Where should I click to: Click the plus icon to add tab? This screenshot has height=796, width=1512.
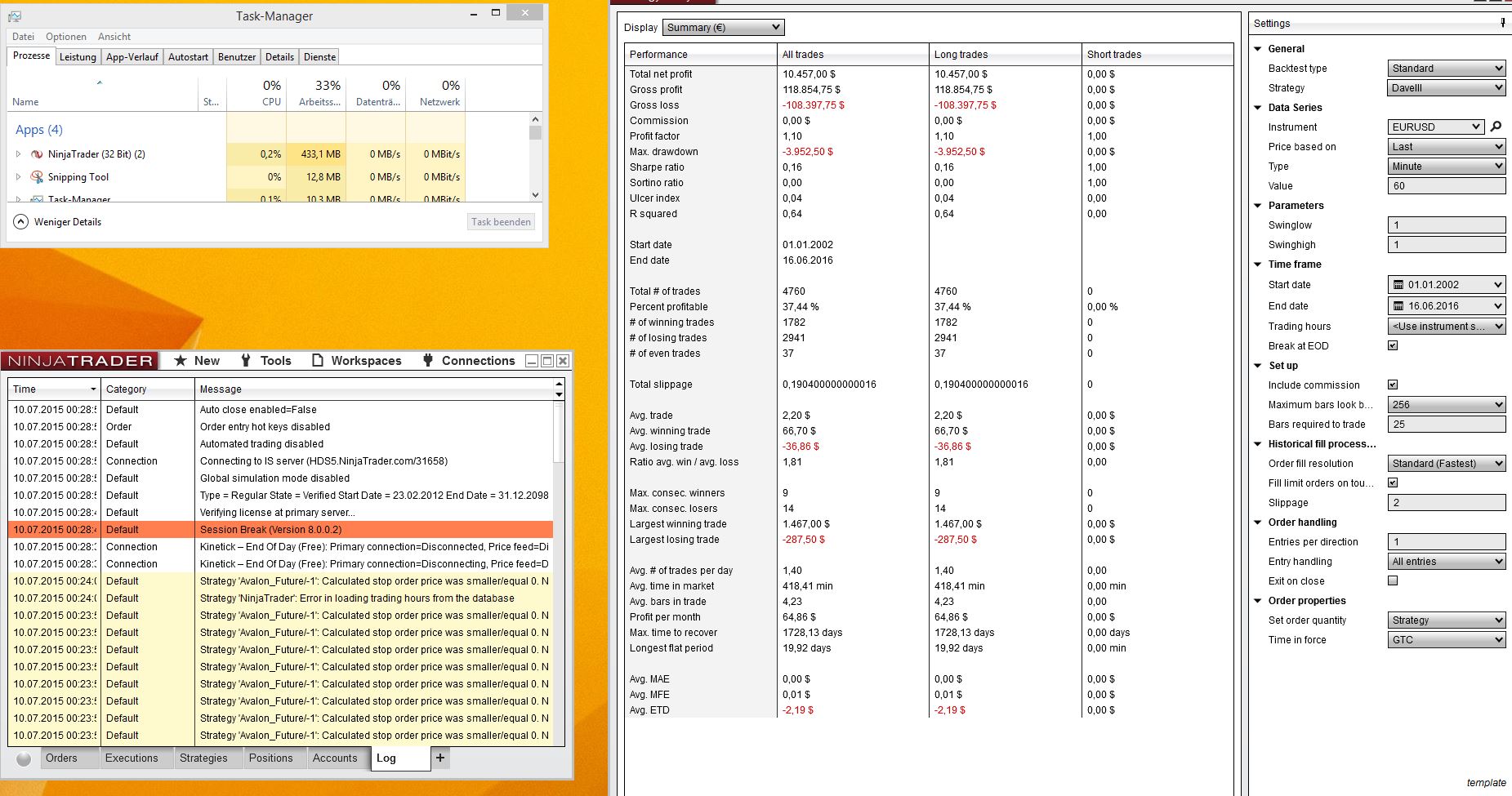[440, 758]
